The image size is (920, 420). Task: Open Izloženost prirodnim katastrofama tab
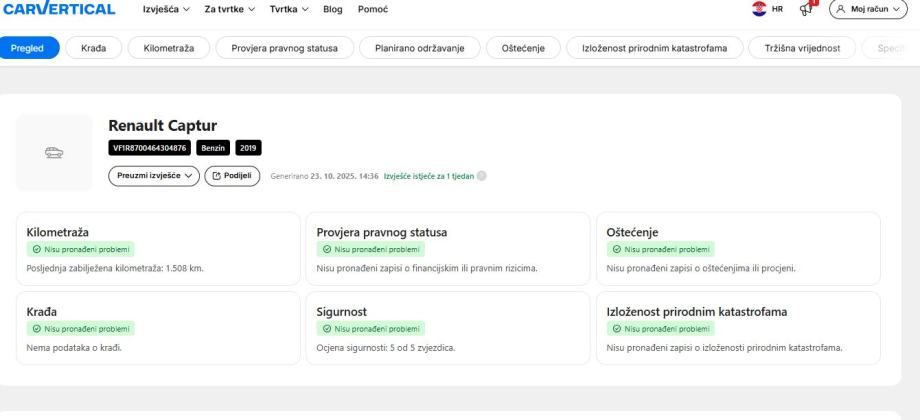[x=655, y=48]
